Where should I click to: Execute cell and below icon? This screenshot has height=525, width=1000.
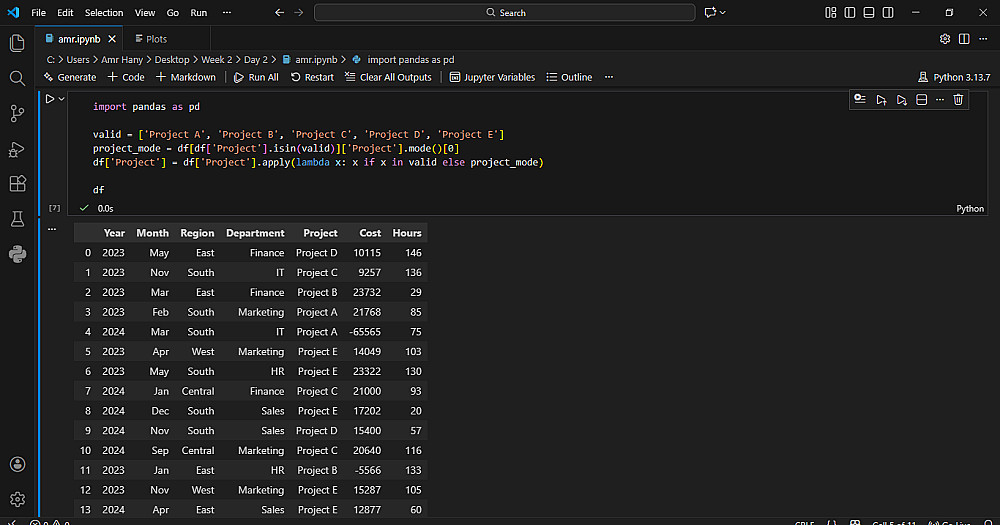901,99
